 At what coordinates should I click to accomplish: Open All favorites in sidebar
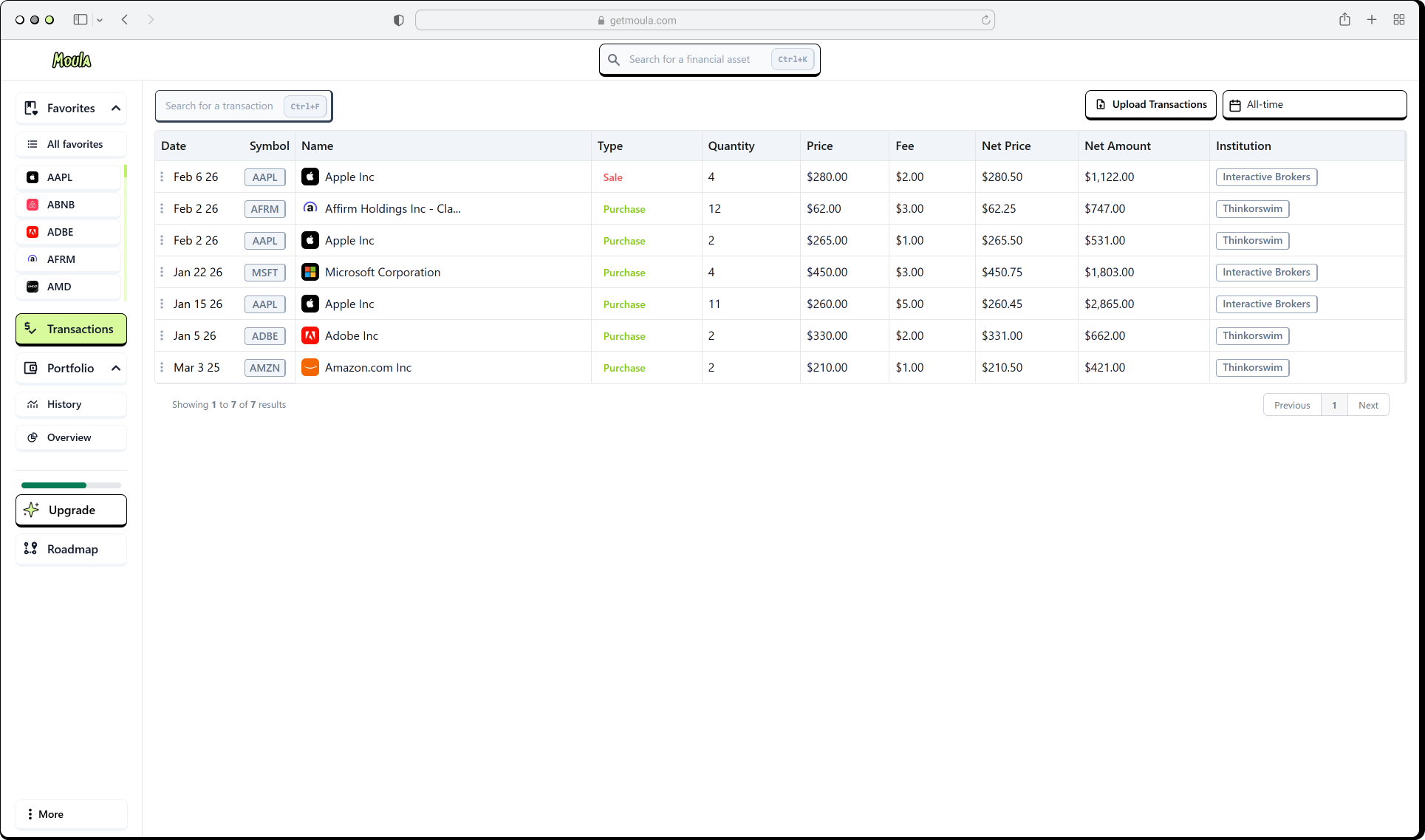pyautogui.click(x=71, y=144)
